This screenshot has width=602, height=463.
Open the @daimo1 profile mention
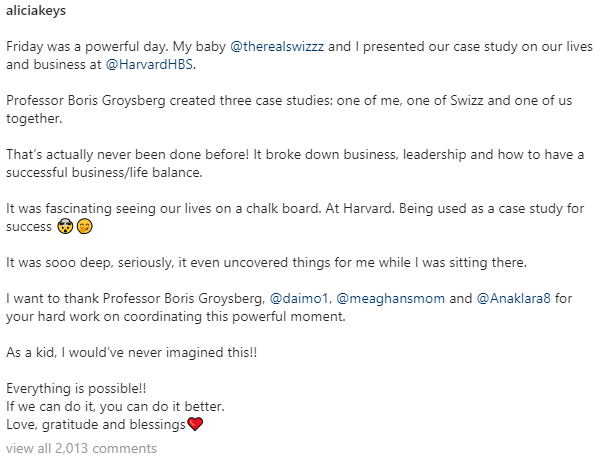pos(299,298)
